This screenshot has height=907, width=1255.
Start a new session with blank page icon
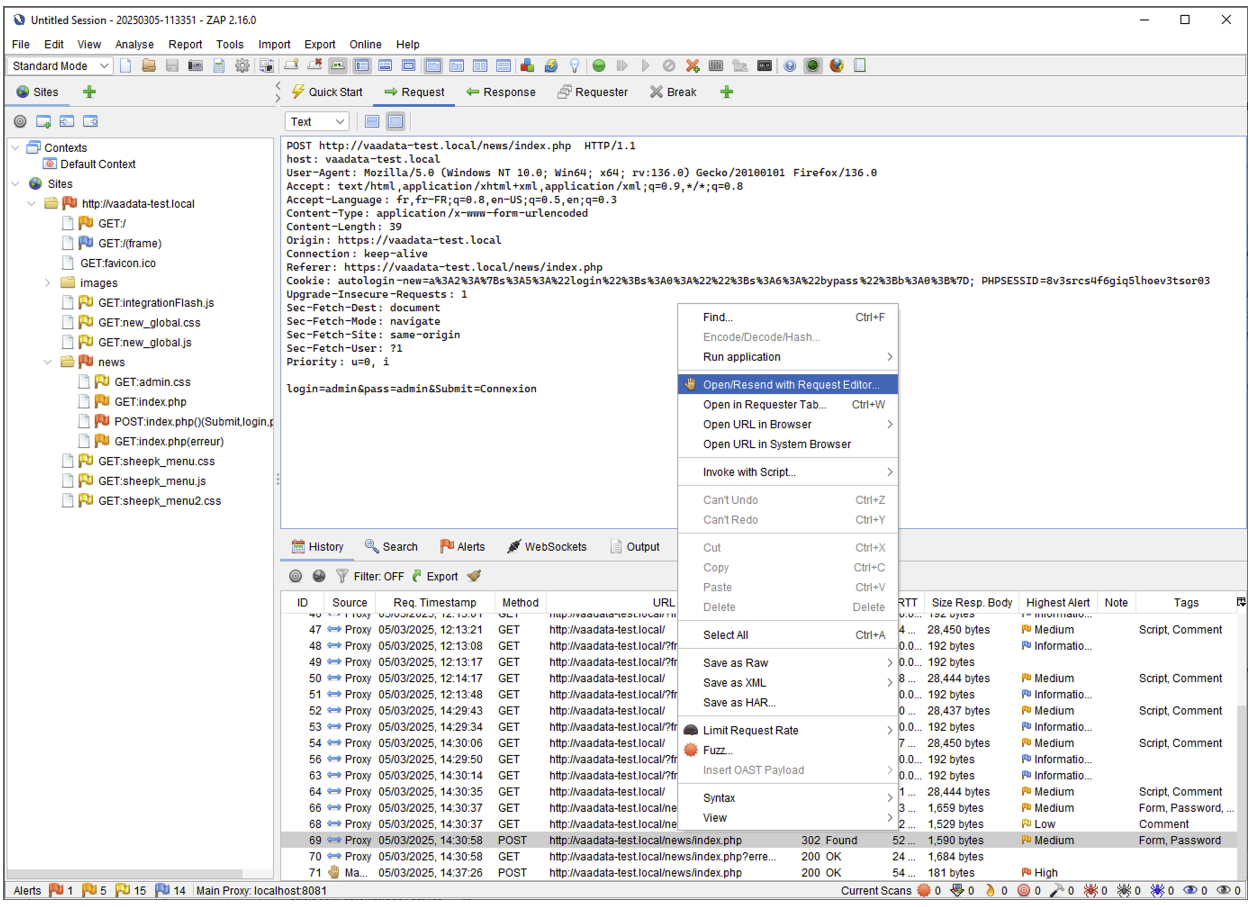pyautogui.click(x=124, y=66)
